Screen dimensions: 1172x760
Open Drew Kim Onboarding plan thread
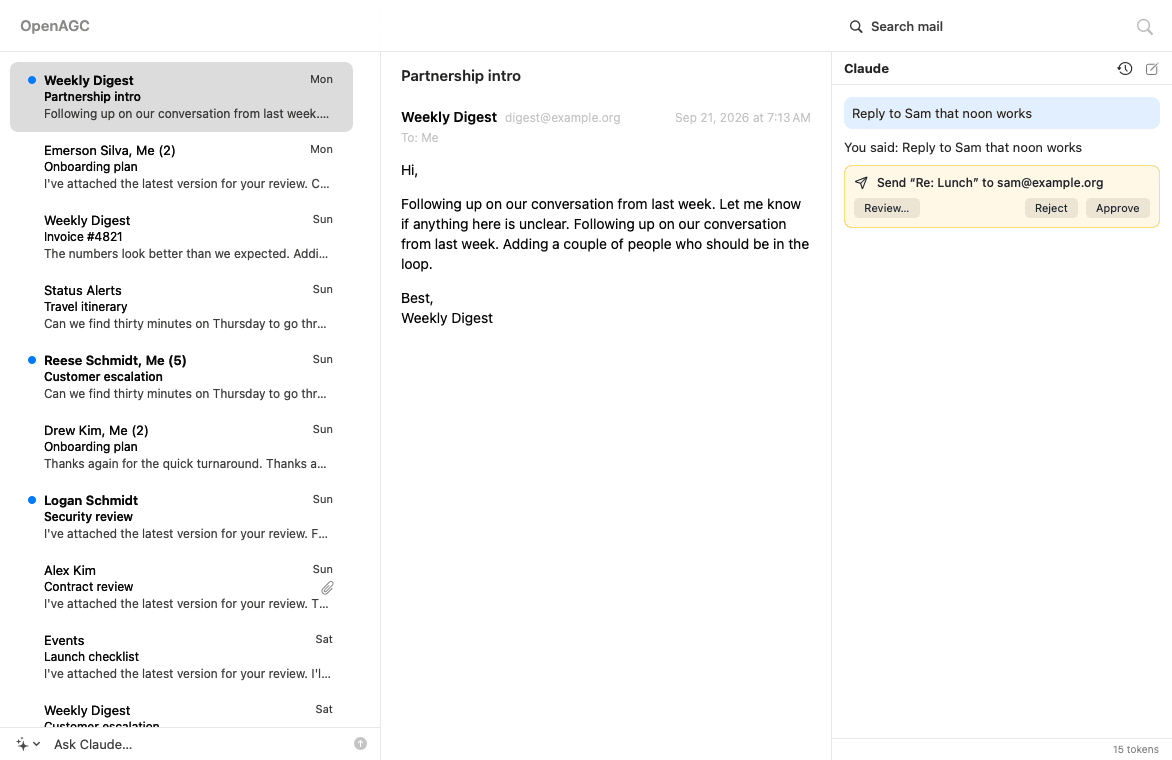tap(182, 447)
